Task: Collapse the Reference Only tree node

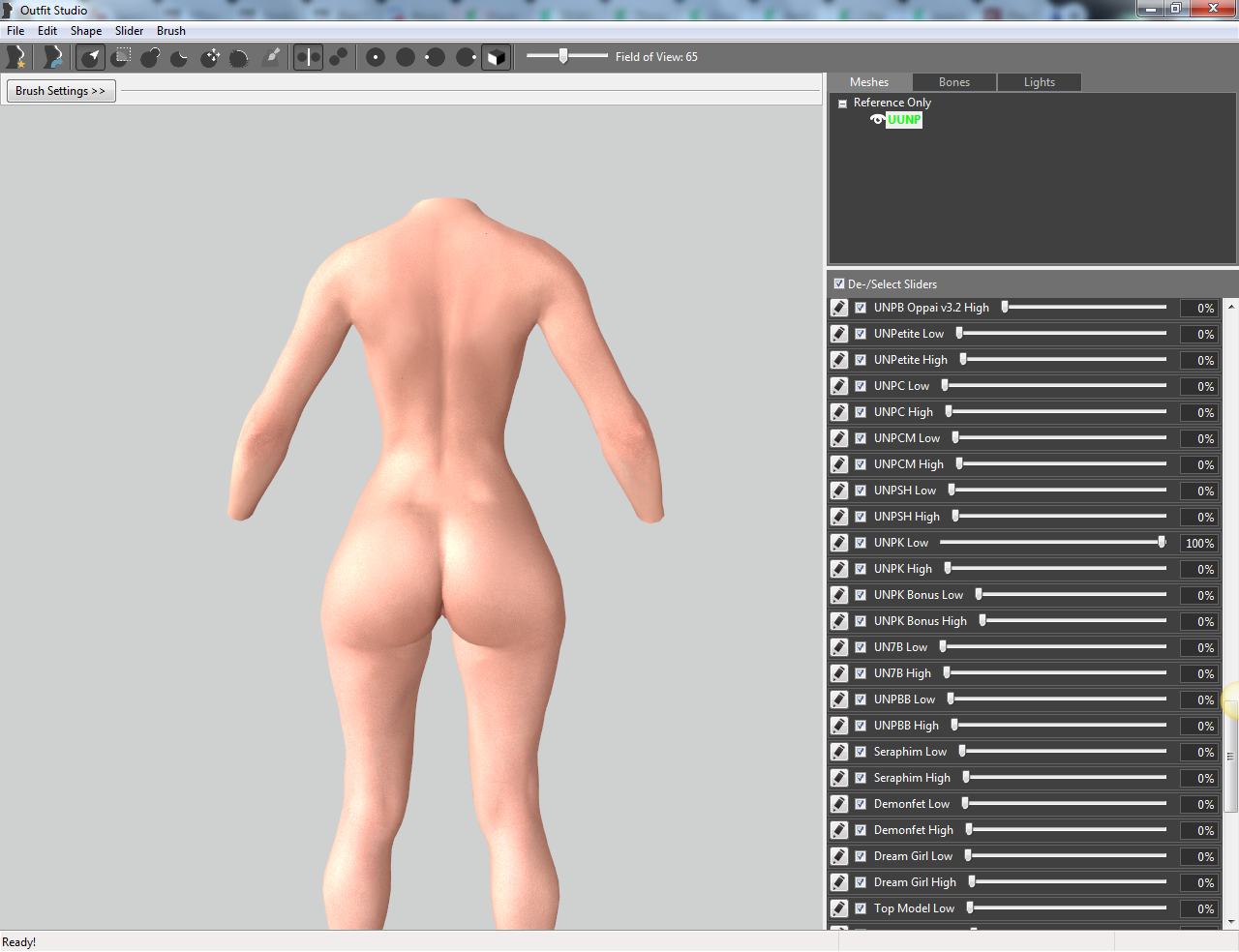Action: coord(842,104)
